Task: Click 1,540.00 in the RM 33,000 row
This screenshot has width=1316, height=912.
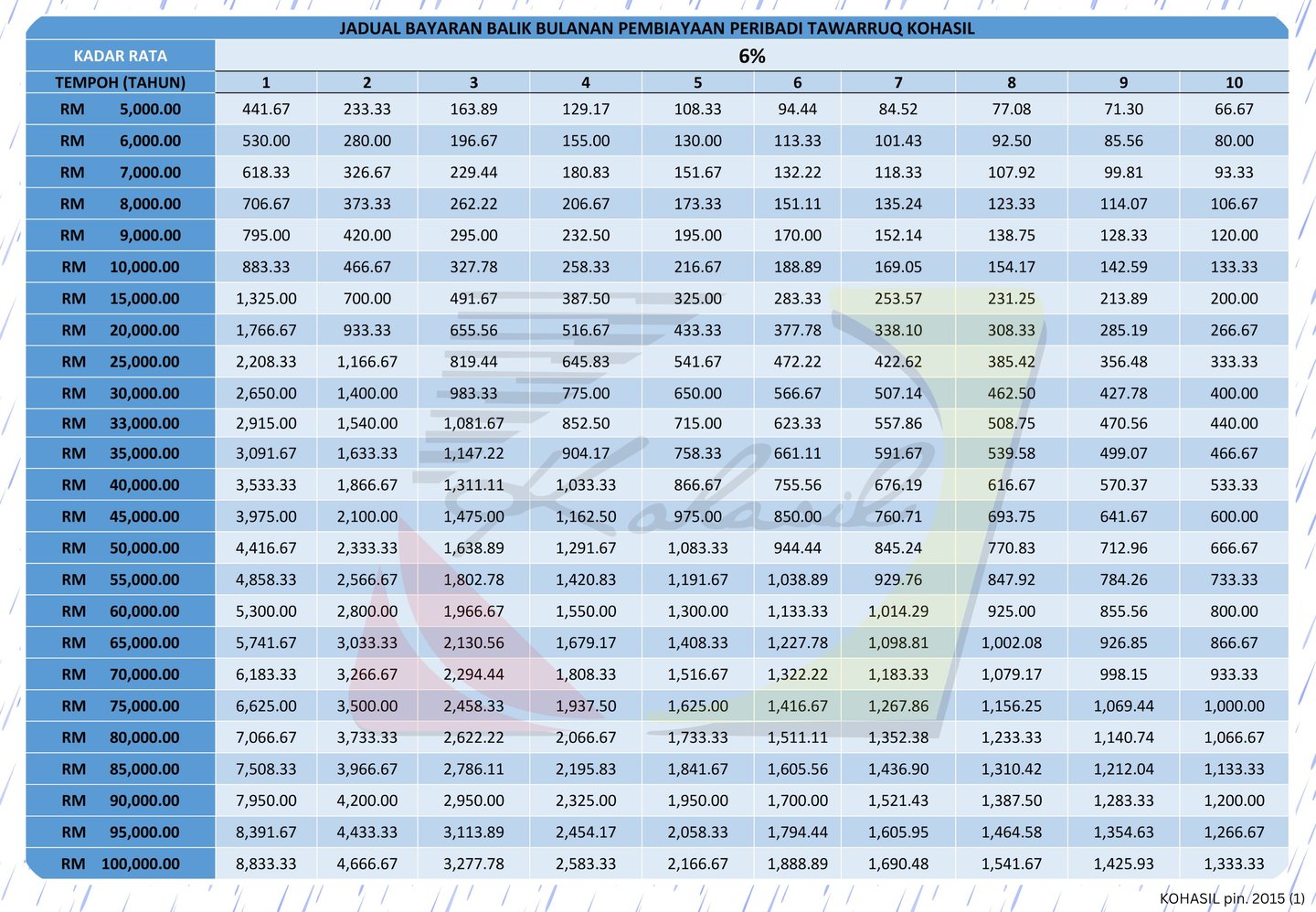Action: point(366,423)
